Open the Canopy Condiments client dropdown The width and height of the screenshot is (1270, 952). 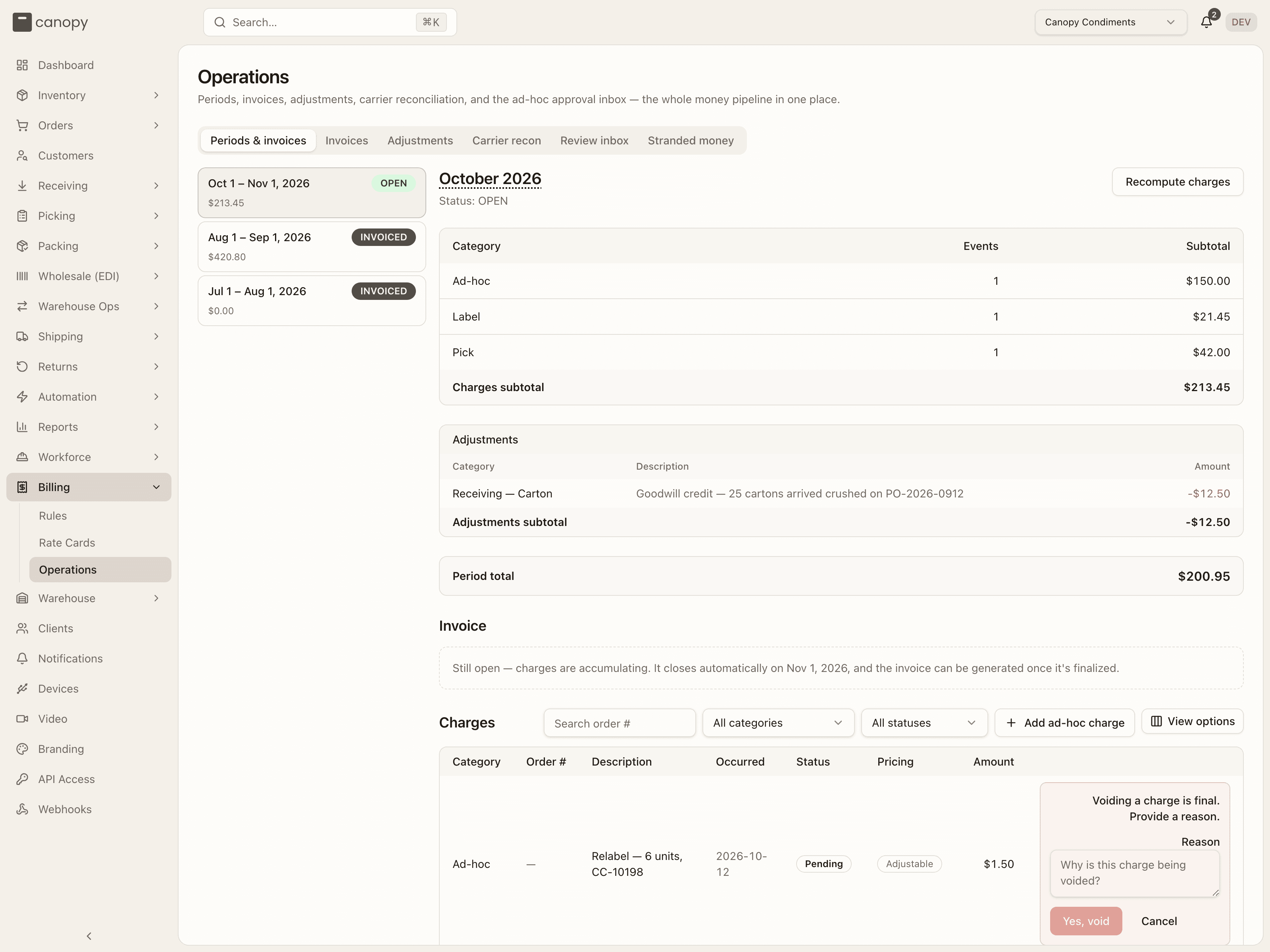(1110, 22)
